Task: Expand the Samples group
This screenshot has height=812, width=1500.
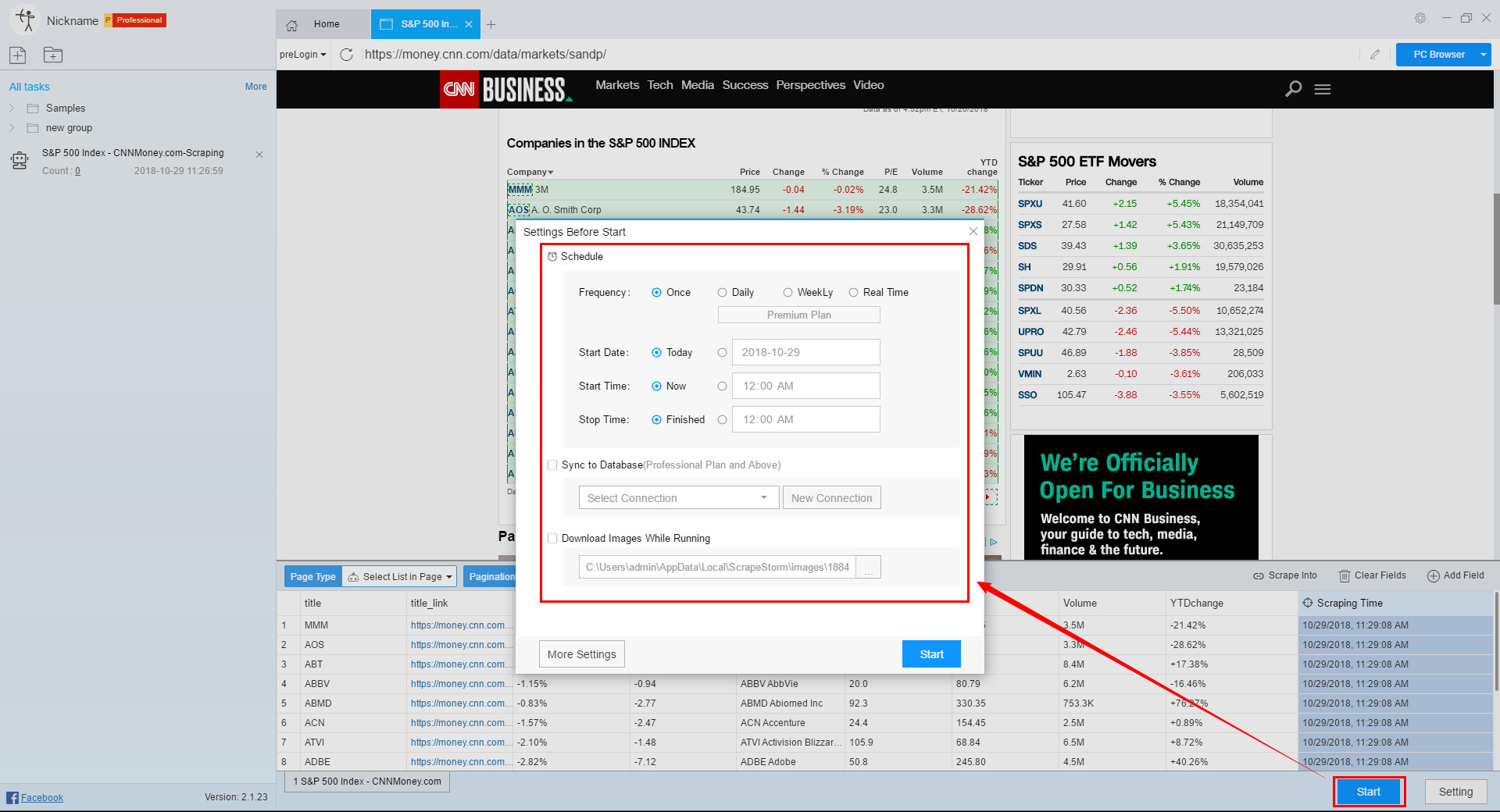Action: click(12, 109)
